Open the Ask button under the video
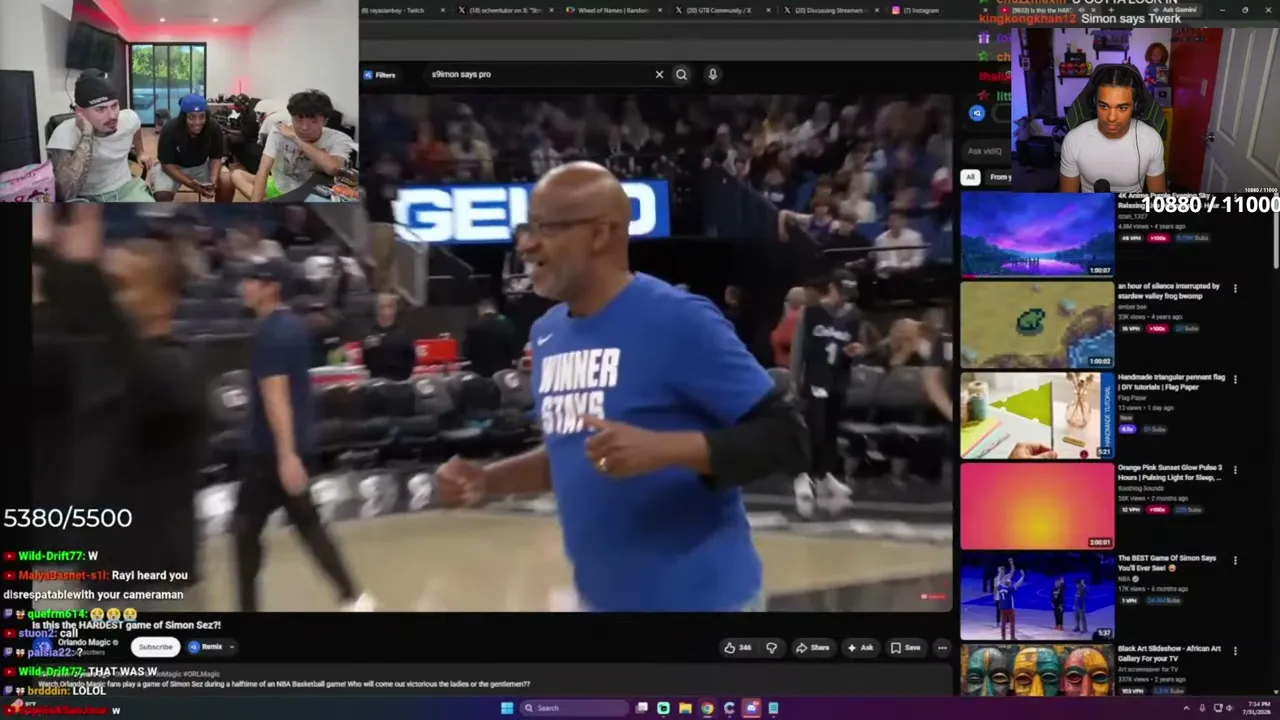The width and height of the screenshot is (1280, 720). 860,648
